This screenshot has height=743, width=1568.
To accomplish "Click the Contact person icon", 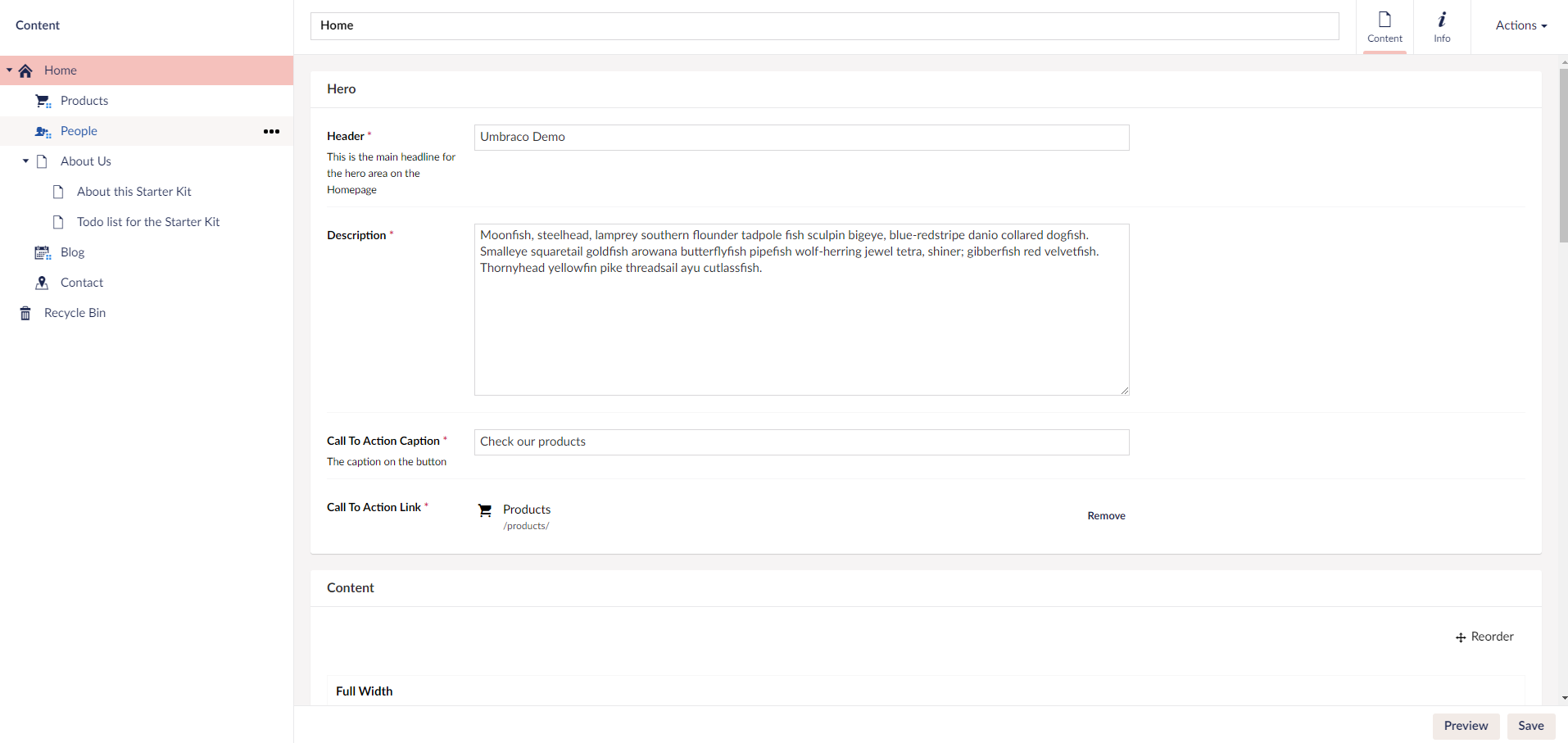I will click(42, 282).
